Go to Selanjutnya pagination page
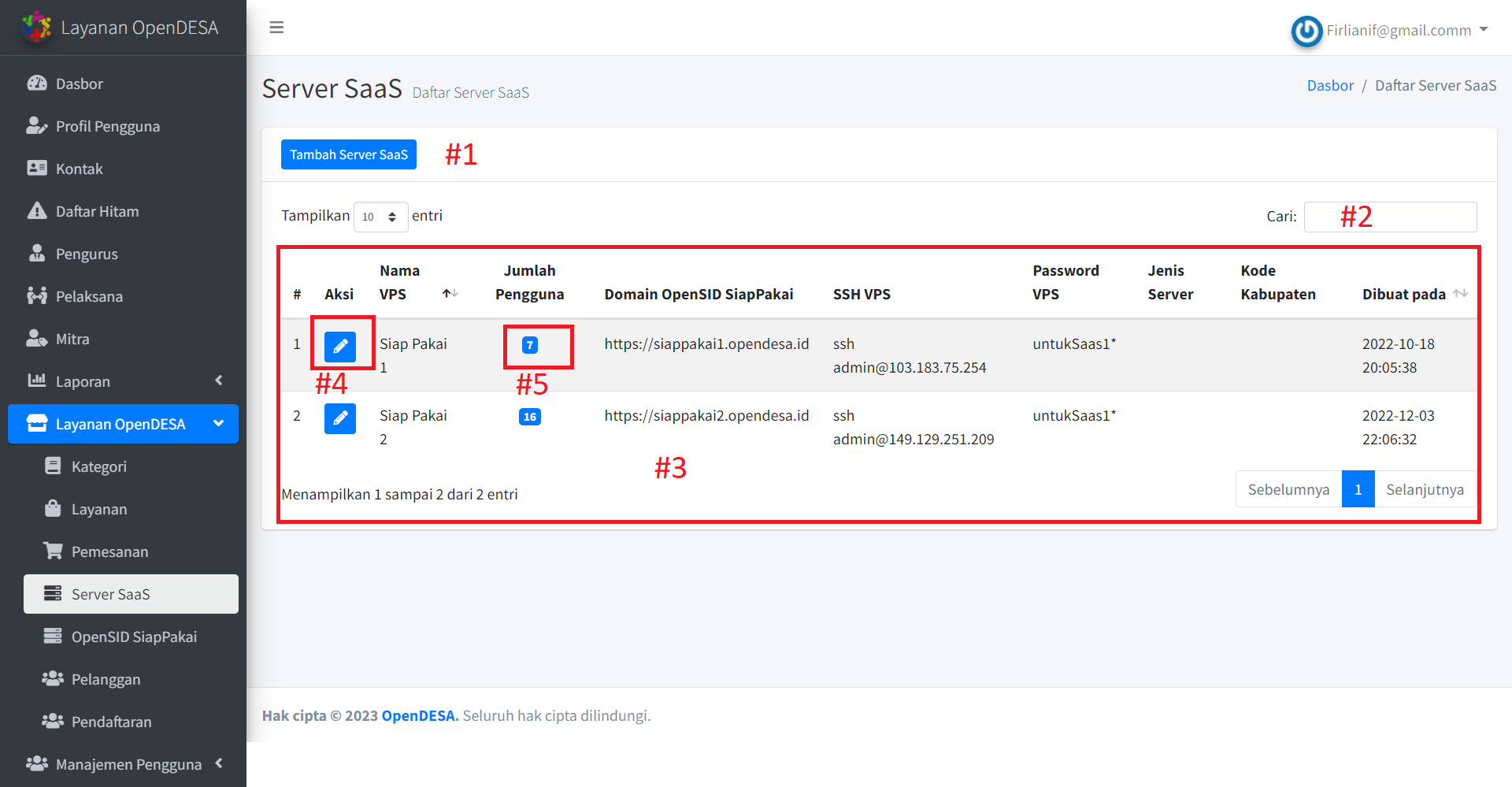The width and height of the screenshot is (1512, 787). pos(1425,489)
